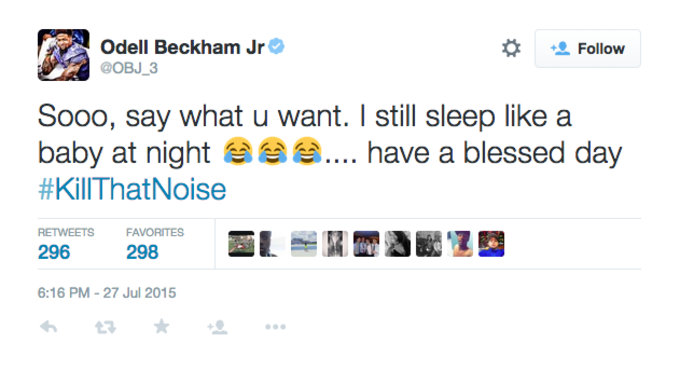The image size is (680, 370).
Task: Click the add-person icon below the timestamp
Action: coord(217,327)
